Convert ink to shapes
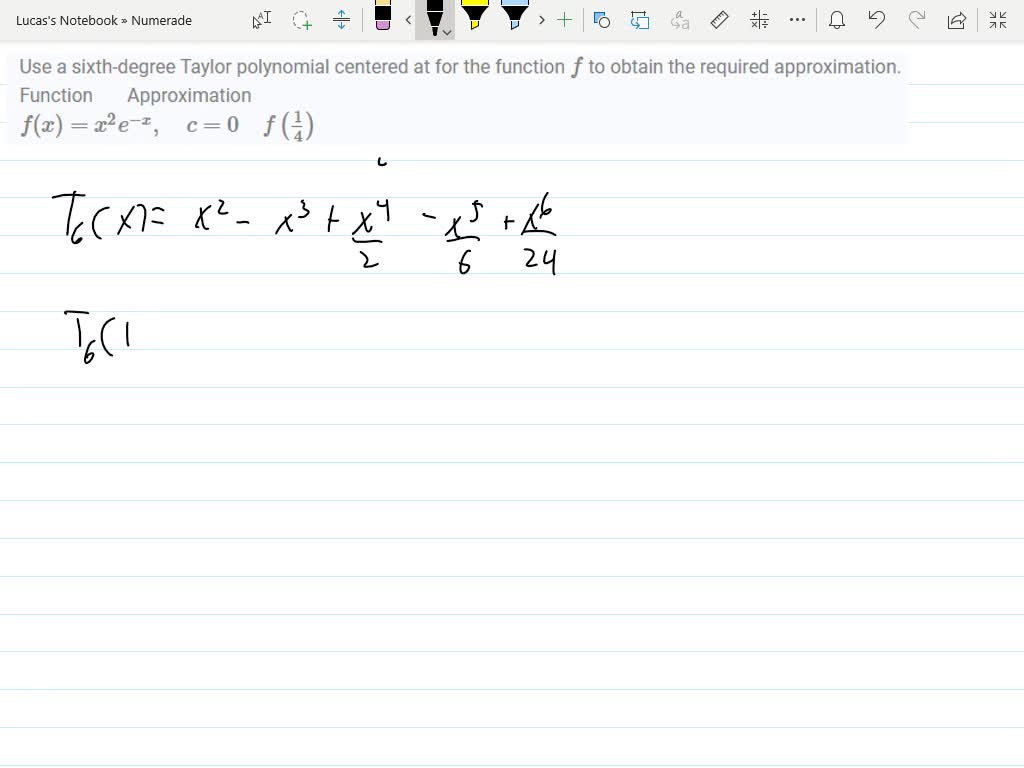Image resolution: width=1024 pixels, height=768 pixels. (601, 20)
